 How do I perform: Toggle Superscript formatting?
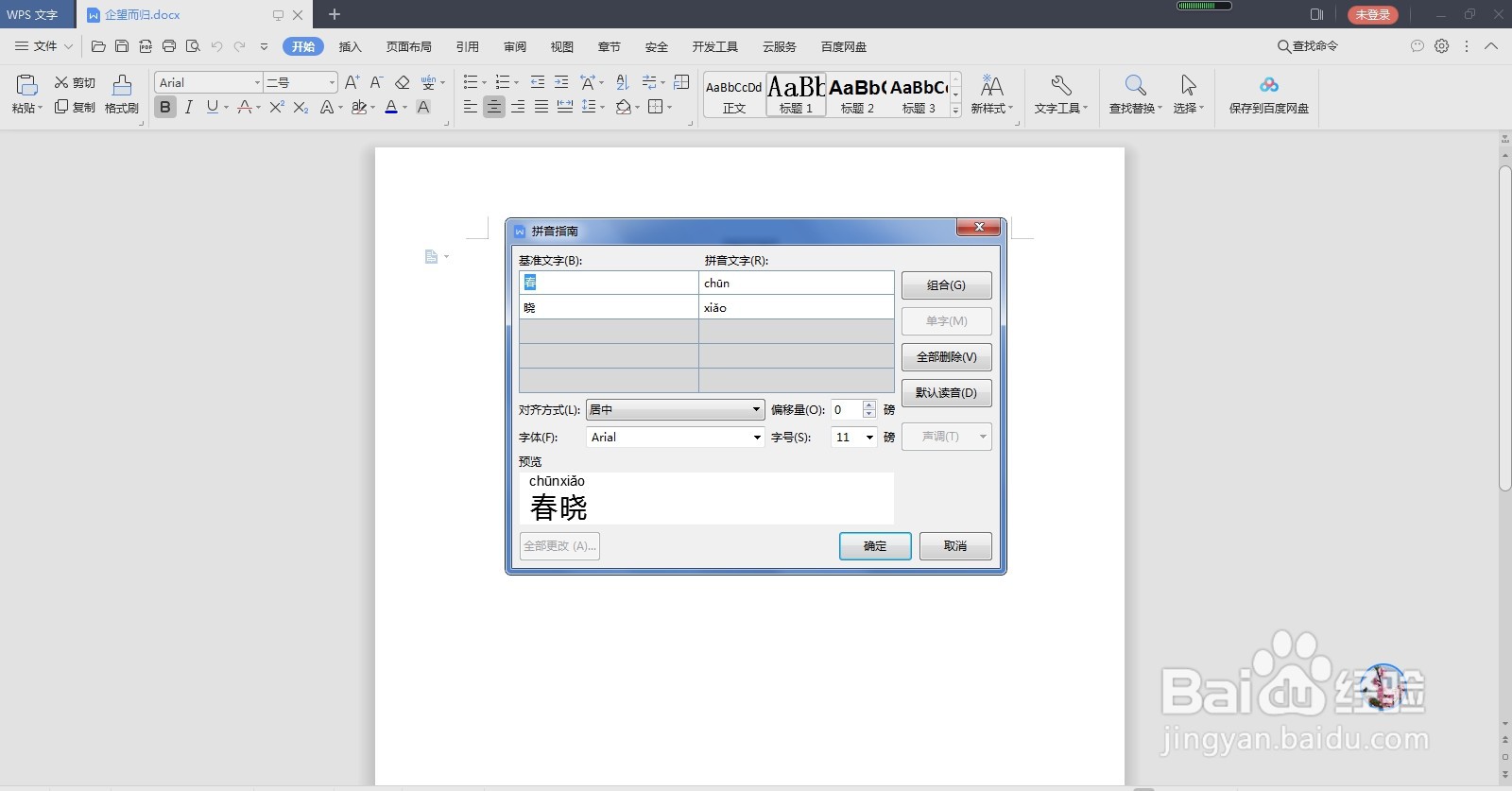click(x=276, y=108)
